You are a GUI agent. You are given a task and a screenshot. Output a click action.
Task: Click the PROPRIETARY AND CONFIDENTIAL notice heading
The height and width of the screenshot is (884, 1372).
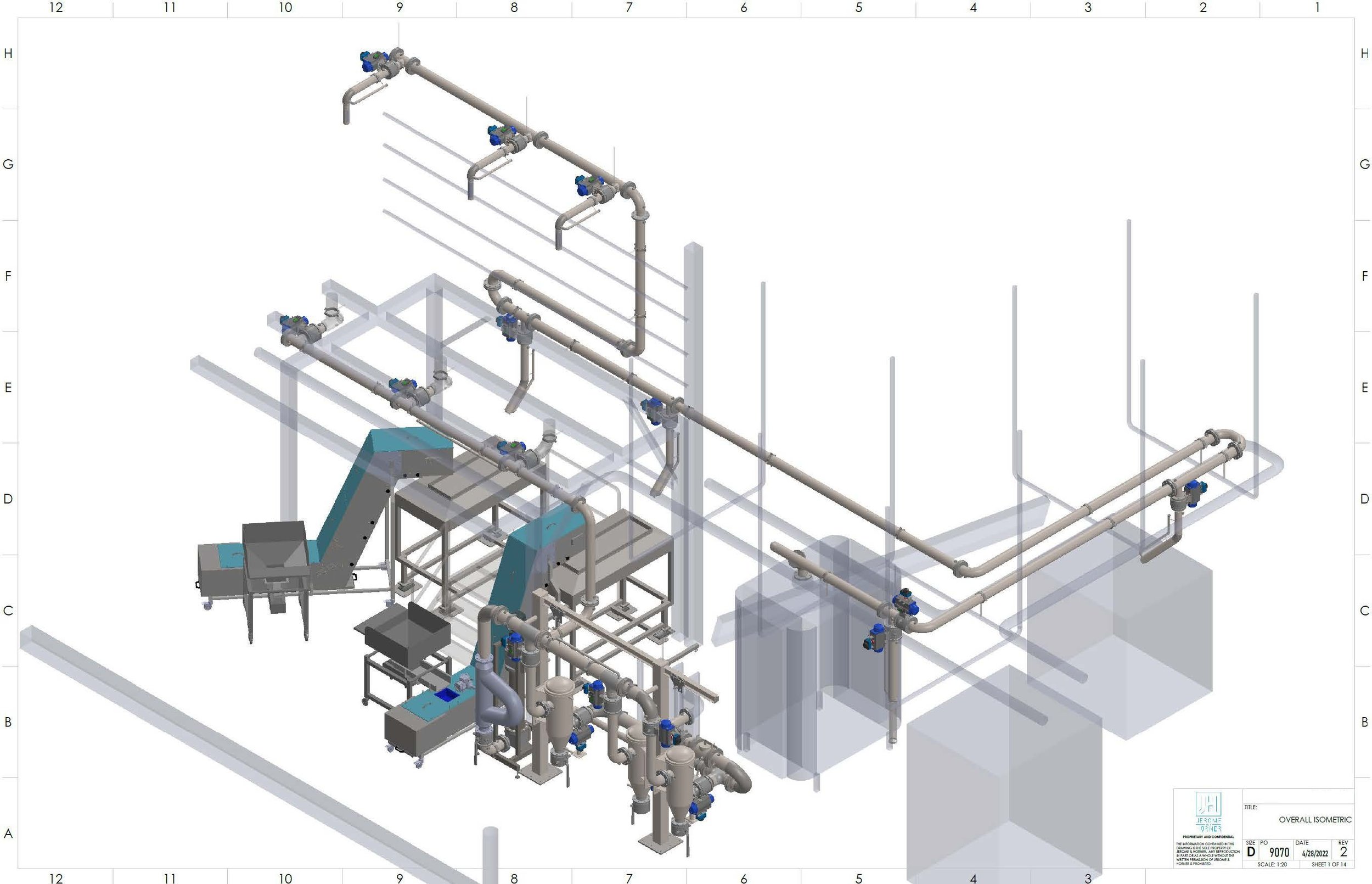[1207, 837]
